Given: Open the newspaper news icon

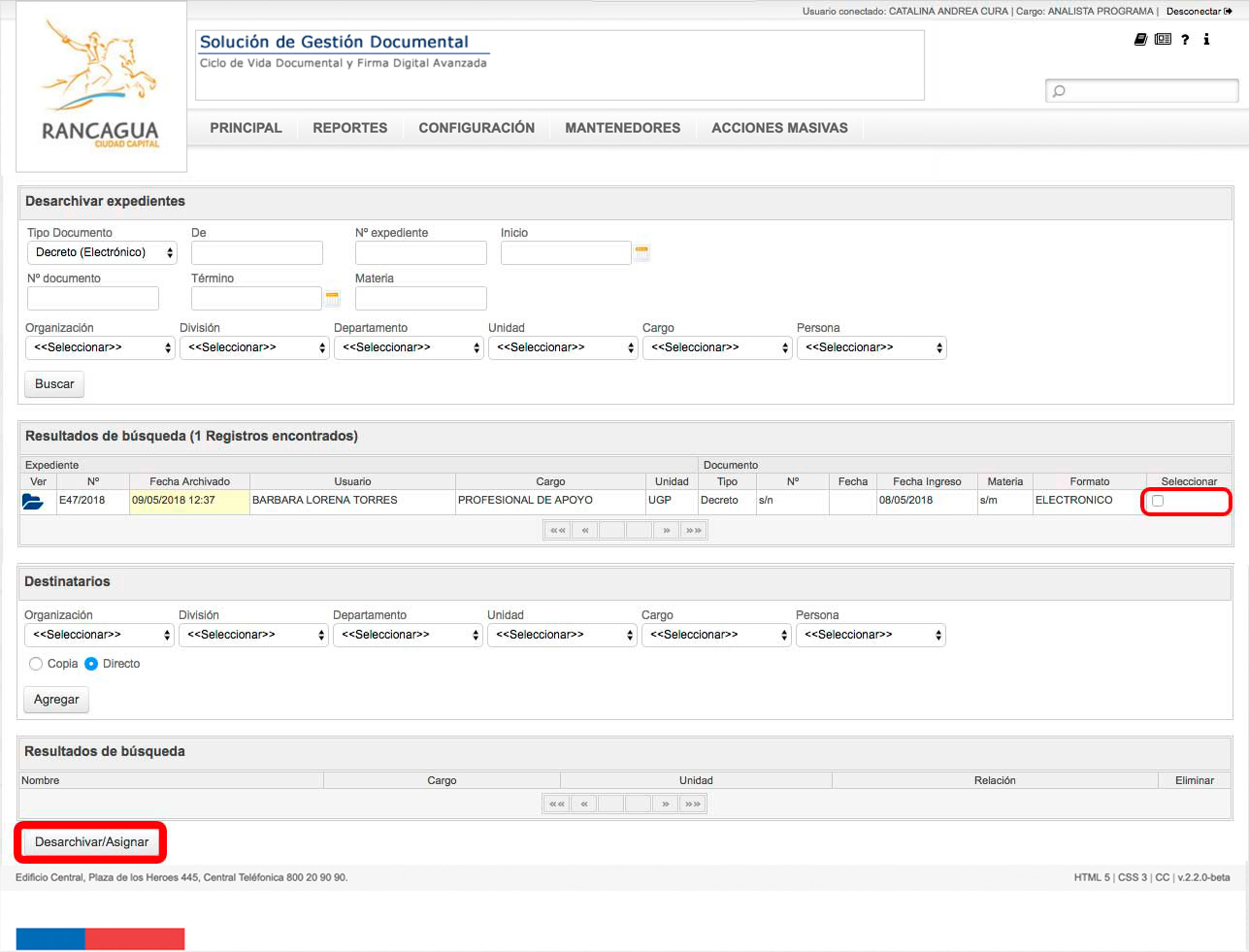Looking at the screenshot, I should coord(1163,39).
